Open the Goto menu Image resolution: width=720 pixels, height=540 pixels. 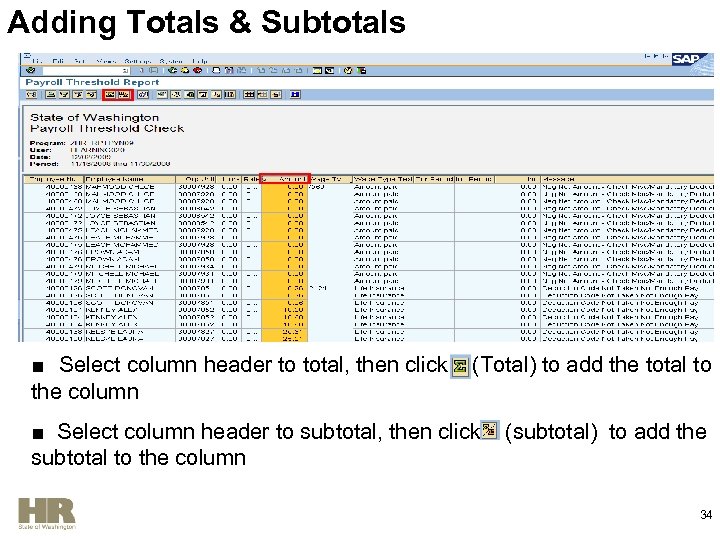click(x=80, y=61)
